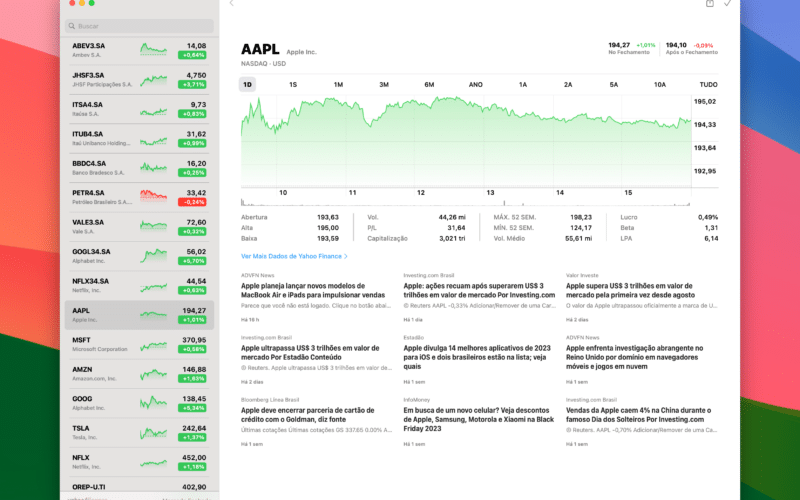The image size is (800, 500).
Task: Select the TUDO chart range
Action: [x=708, y=85]
